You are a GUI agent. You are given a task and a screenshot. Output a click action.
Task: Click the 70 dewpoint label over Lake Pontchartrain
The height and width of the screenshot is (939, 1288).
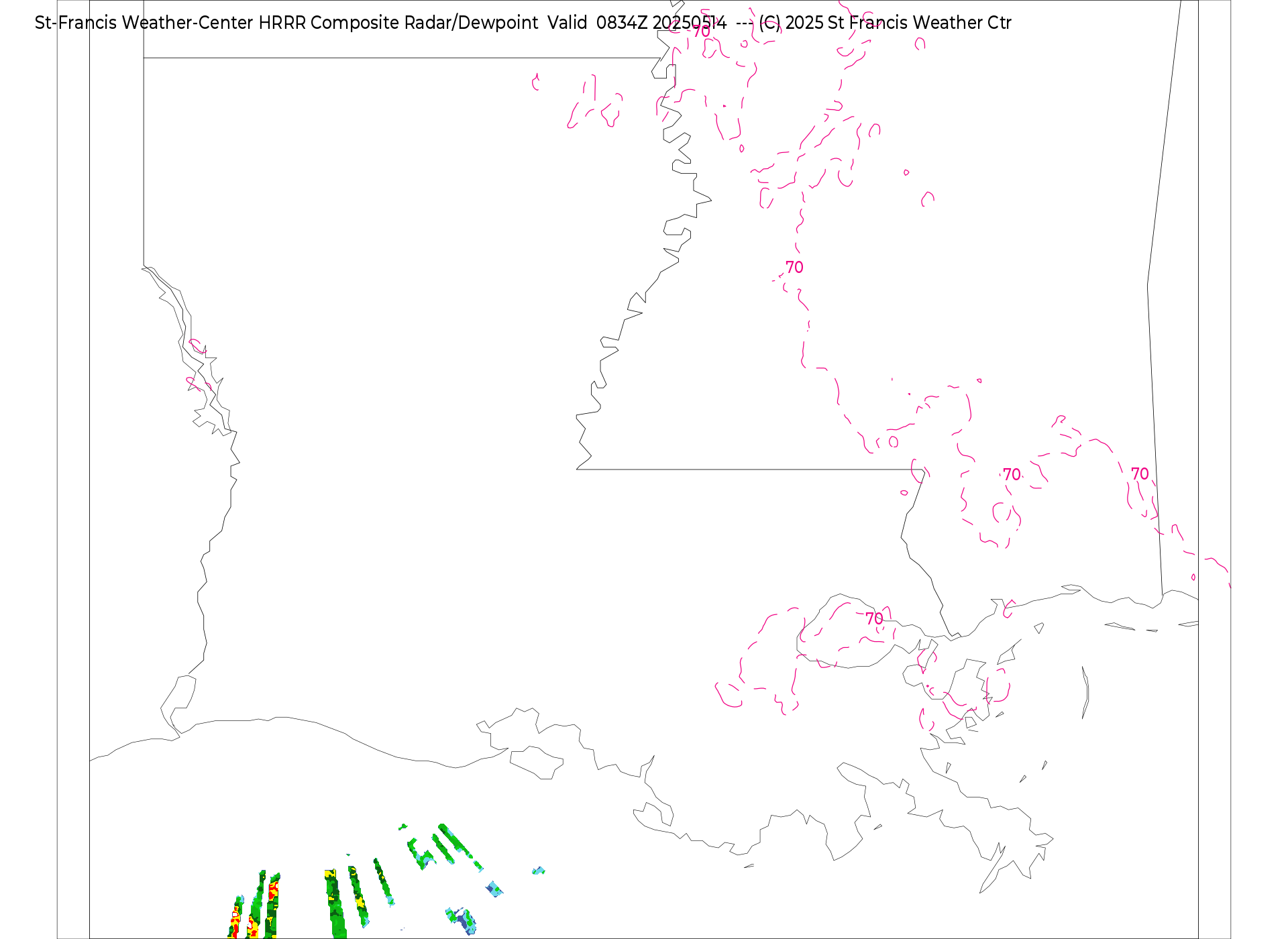coord(874,618)
